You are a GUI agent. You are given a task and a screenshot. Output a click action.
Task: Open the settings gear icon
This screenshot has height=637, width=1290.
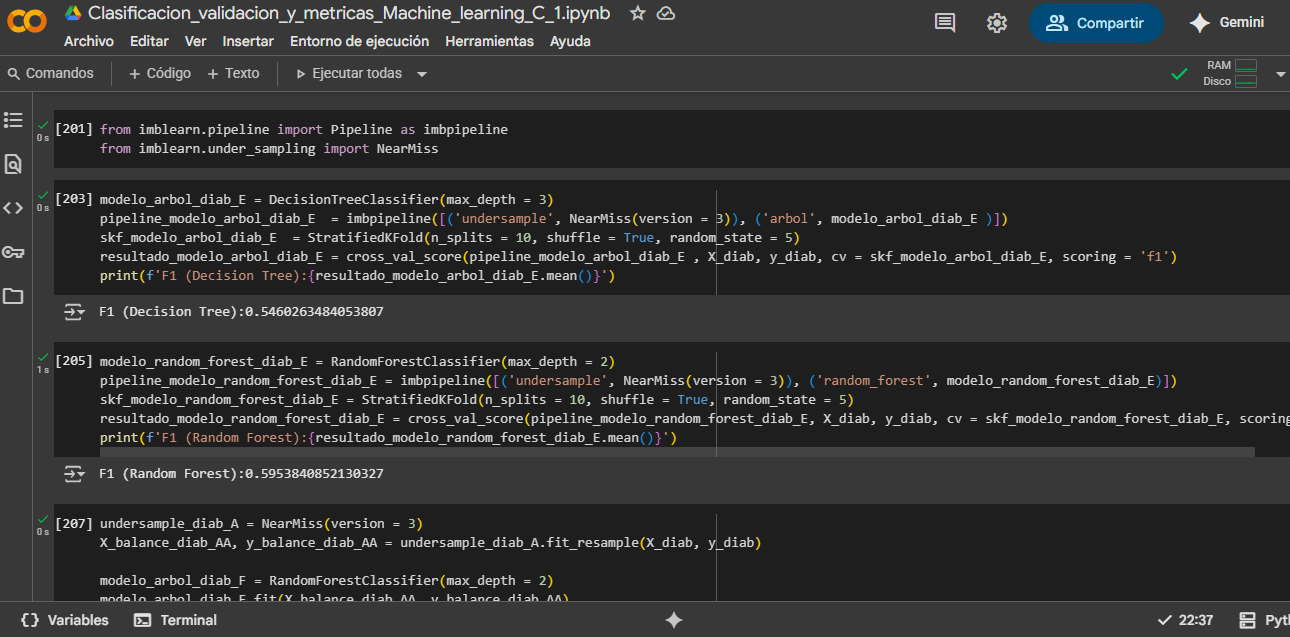[997, 23]
